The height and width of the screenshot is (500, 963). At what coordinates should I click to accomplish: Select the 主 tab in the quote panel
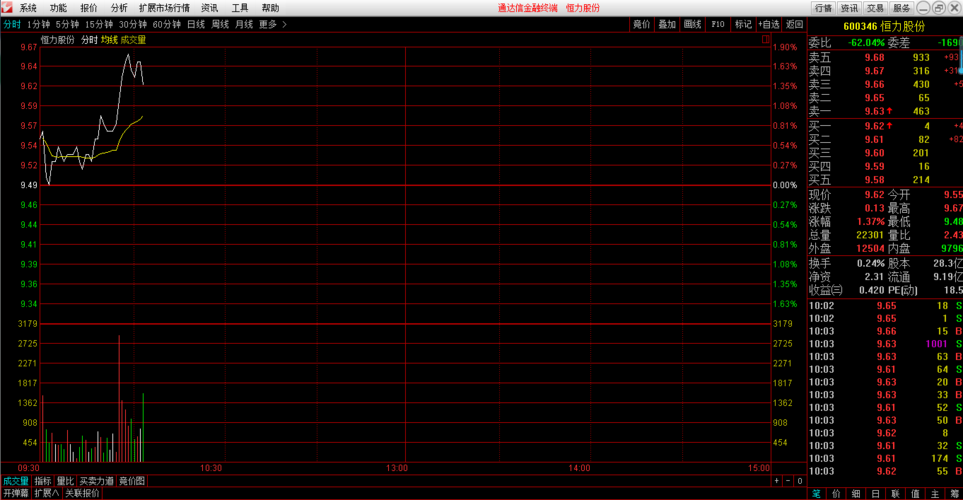(935, 494)
